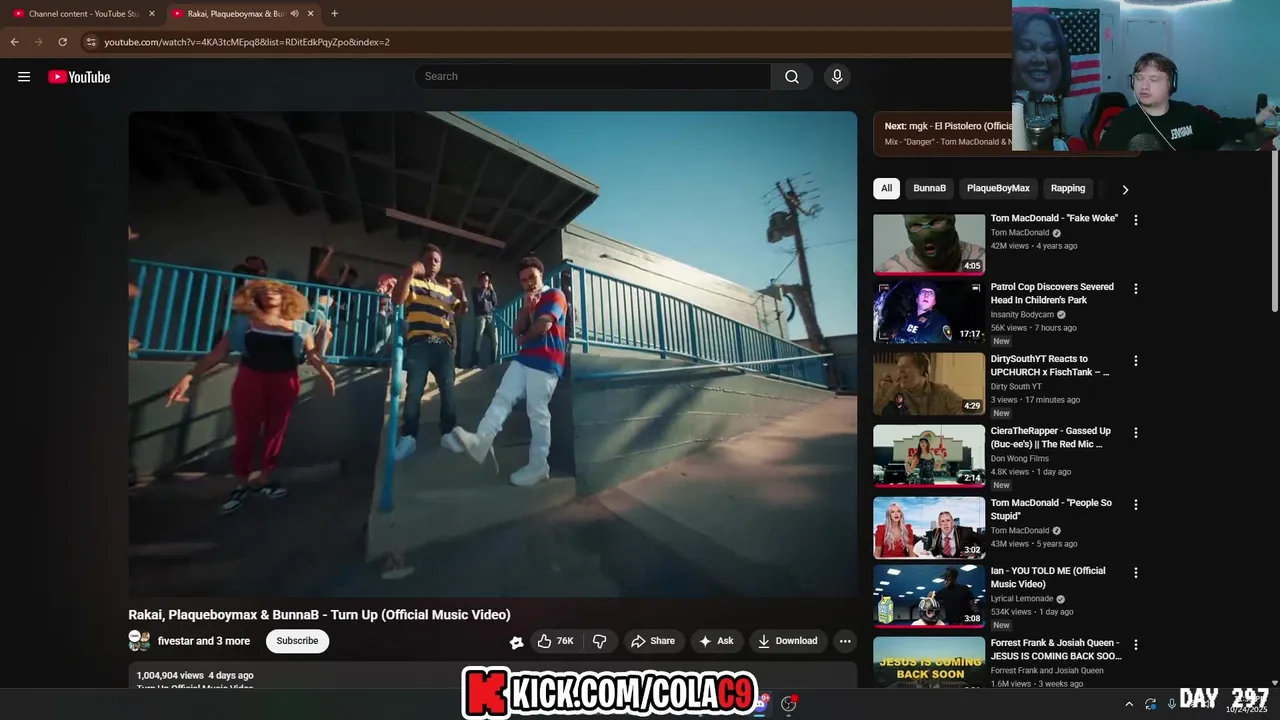The height and width of the screenshot is (720, 1280).
Task: Open Tom MacDonald Fake Woke thumbnail
Action: coord(929,244)
